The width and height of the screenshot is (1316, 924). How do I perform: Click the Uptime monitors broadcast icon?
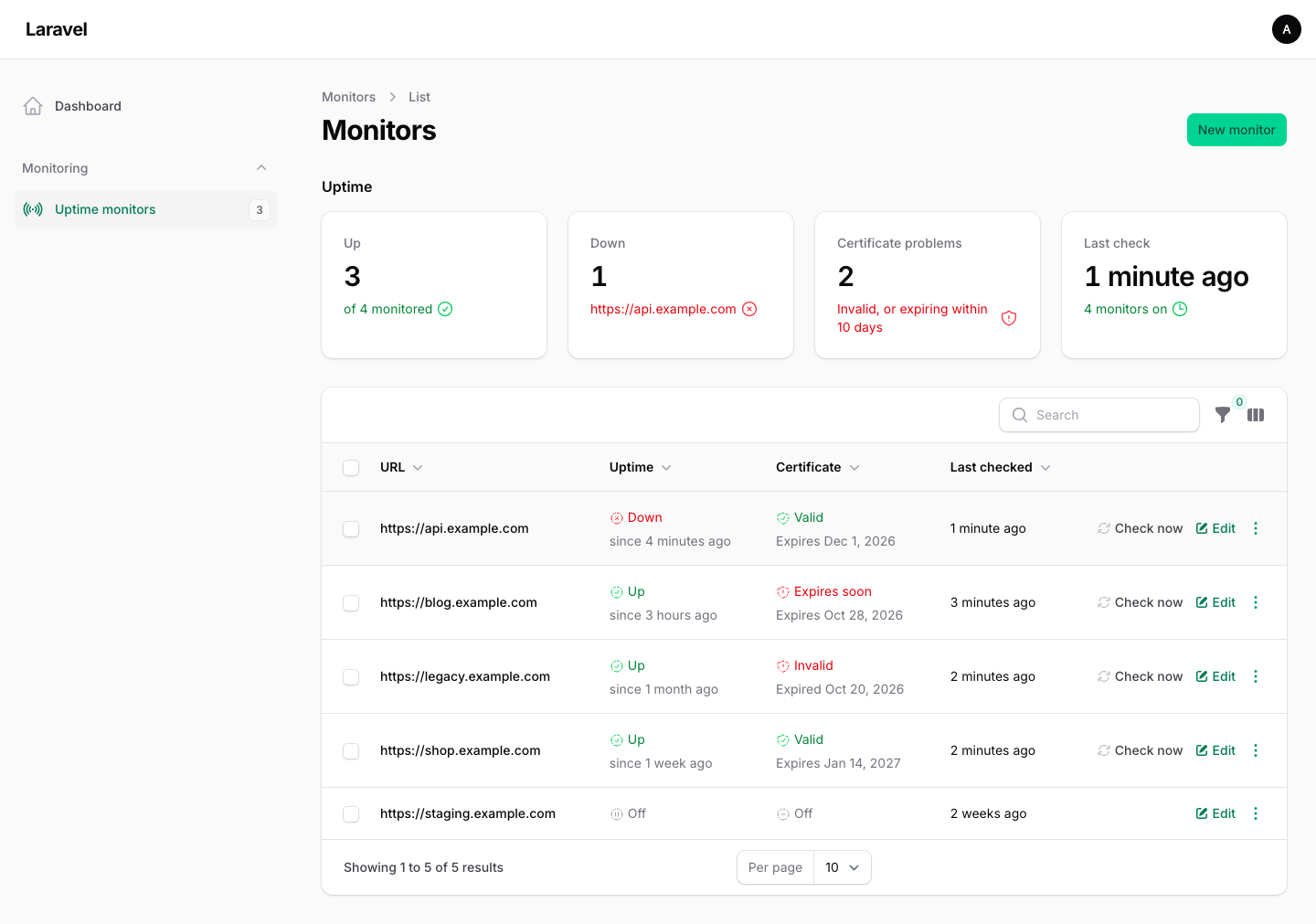(x=33, y=209)
